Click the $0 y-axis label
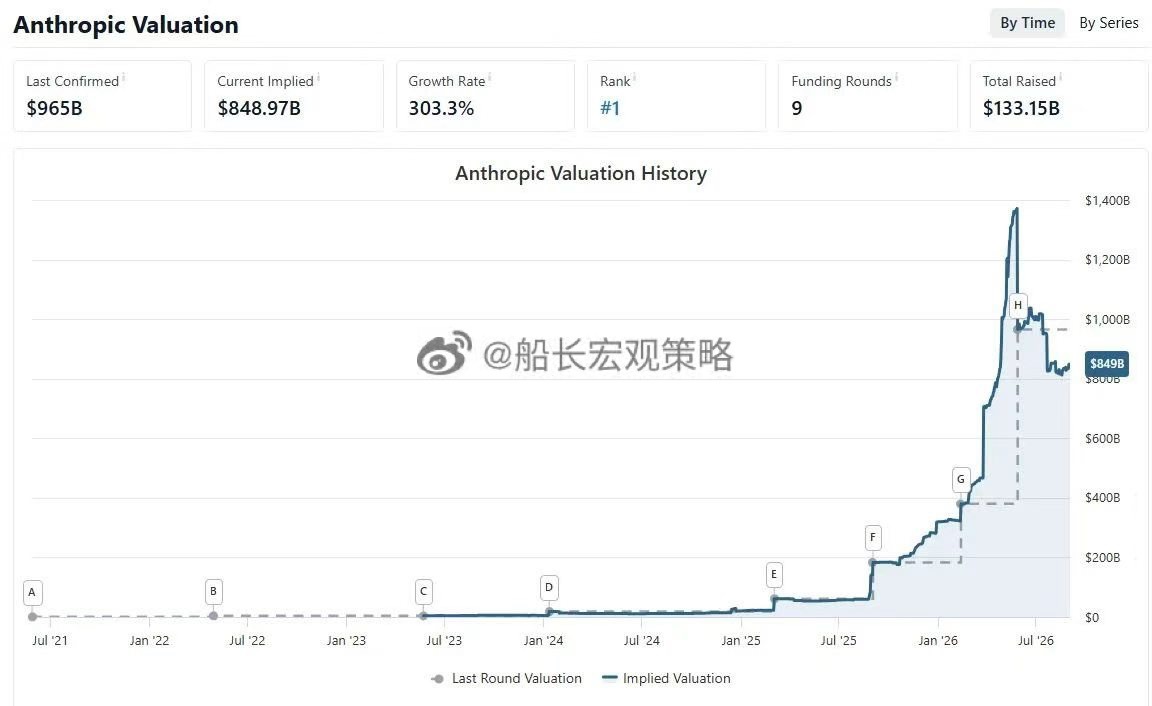Viewport: 1152px width, 706px height. [1092, 617]
